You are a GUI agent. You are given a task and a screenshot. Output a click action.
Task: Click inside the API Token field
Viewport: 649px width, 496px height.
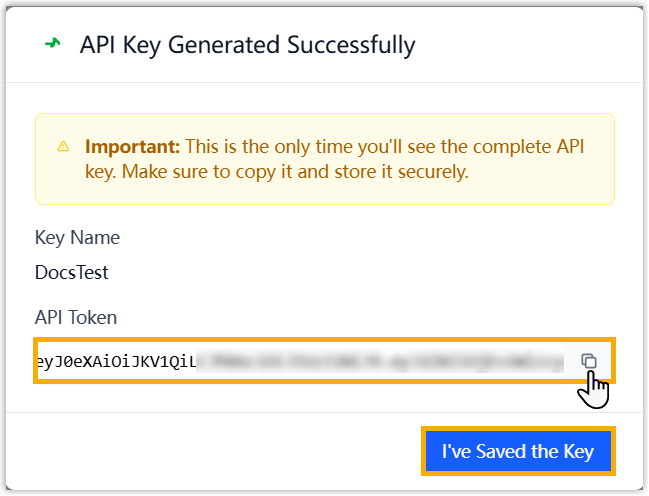pyautogui.click(x=300, y=361)
